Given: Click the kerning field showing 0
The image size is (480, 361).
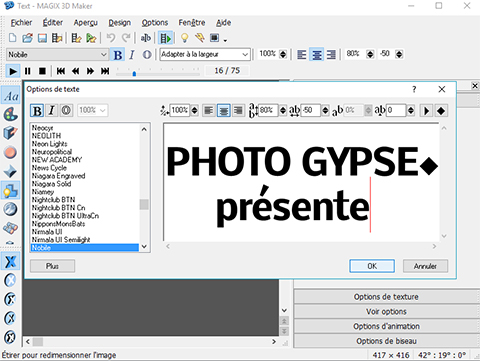Looking at the screenshot, I should coord(396,110).
